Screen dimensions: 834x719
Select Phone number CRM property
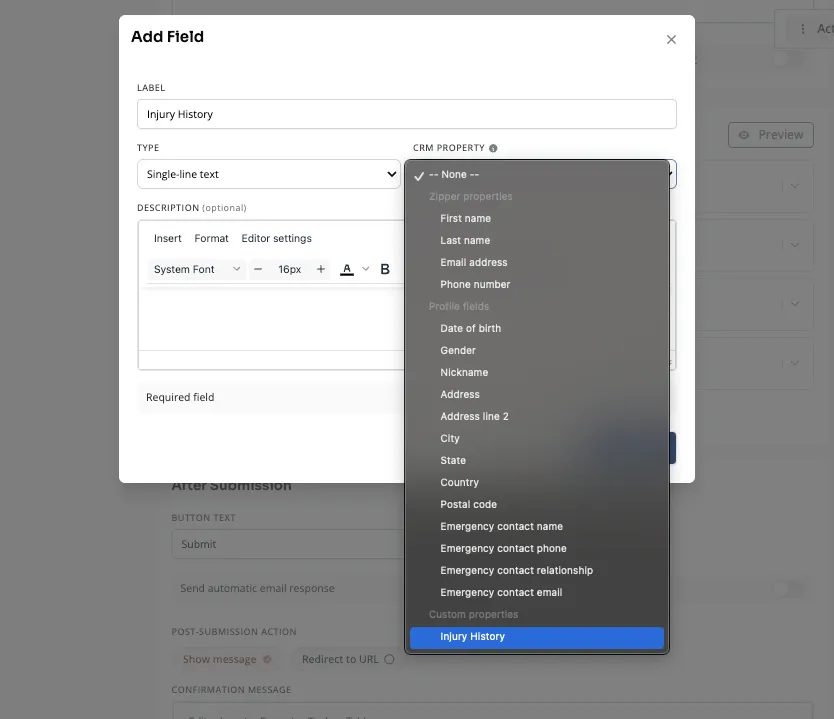point(537,285)
